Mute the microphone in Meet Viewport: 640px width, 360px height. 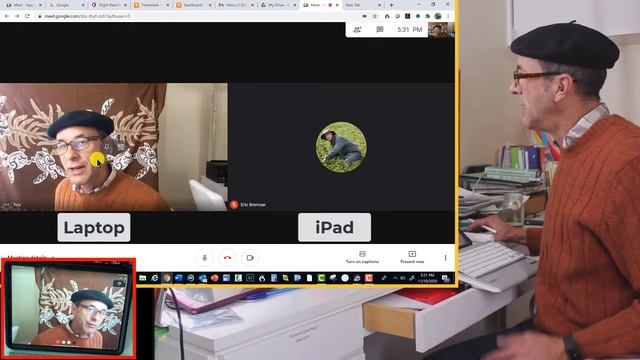click(x=204, y=258)
